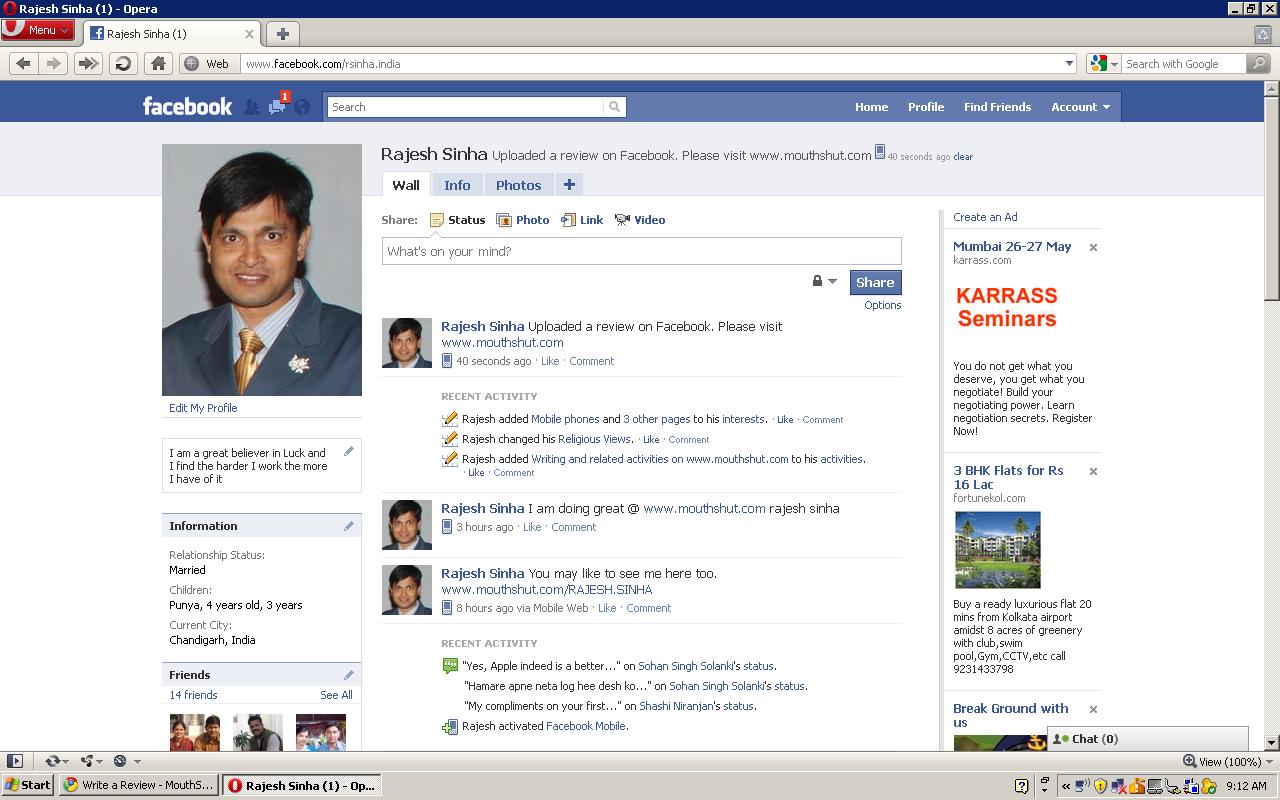Open a new tab with plus button

[x=282, y=33]
